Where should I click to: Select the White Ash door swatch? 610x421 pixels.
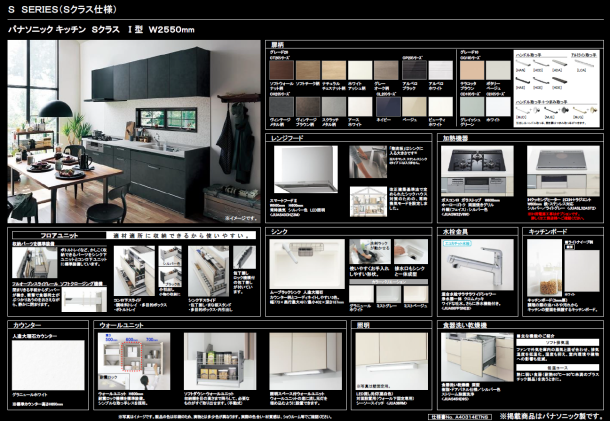360,70
